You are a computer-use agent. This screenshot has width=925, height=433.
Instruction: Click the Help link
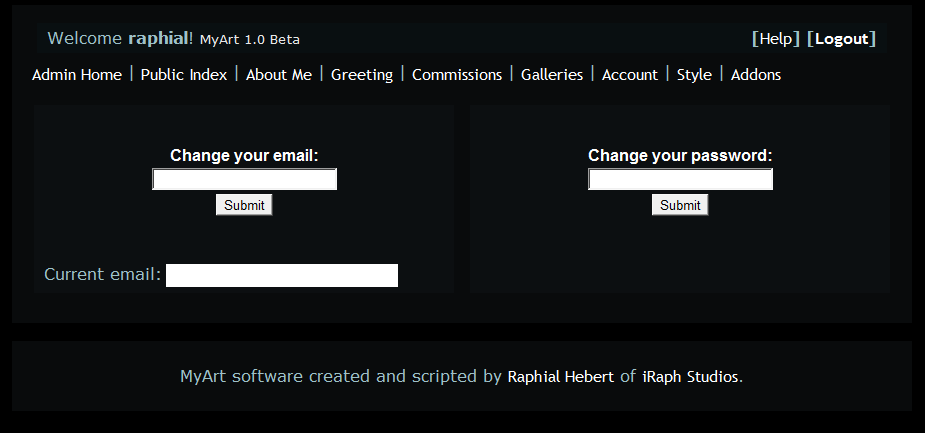[x=776, y=39]
